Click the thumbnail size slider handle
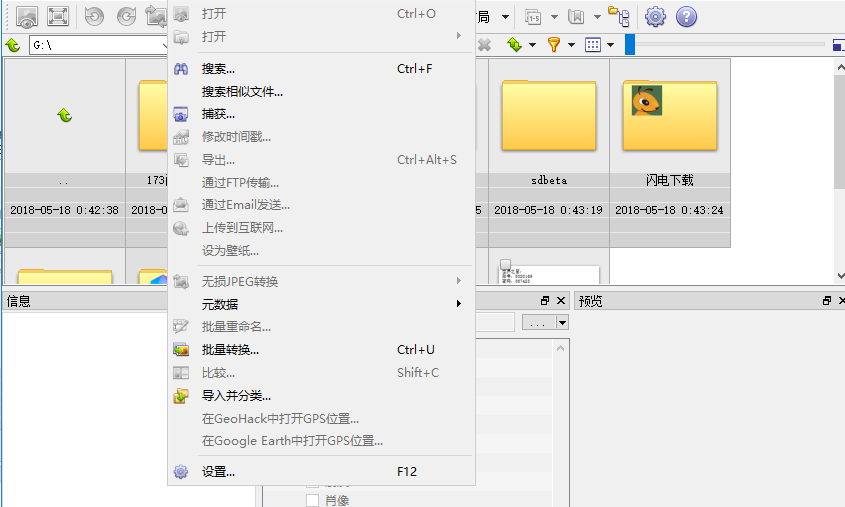Viewport: 845px width, 507px height. [x=630, y=45]
